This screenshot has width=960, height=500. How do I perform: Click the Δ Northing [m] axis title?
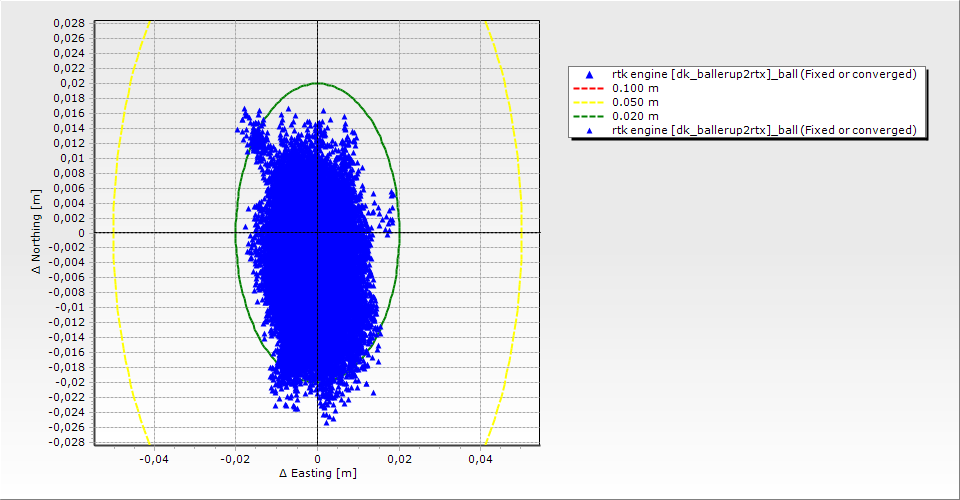tap(37, 231)
